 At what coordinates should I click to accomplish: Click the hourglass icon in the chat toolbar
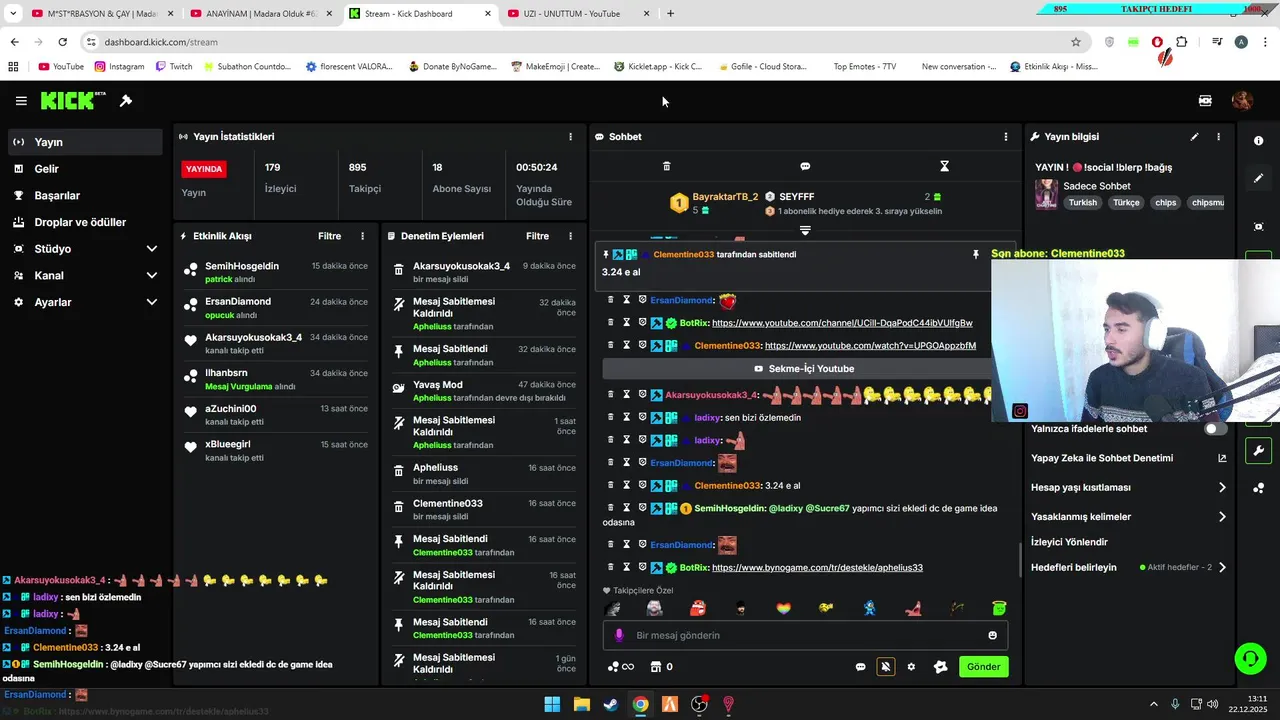(944, 166)
